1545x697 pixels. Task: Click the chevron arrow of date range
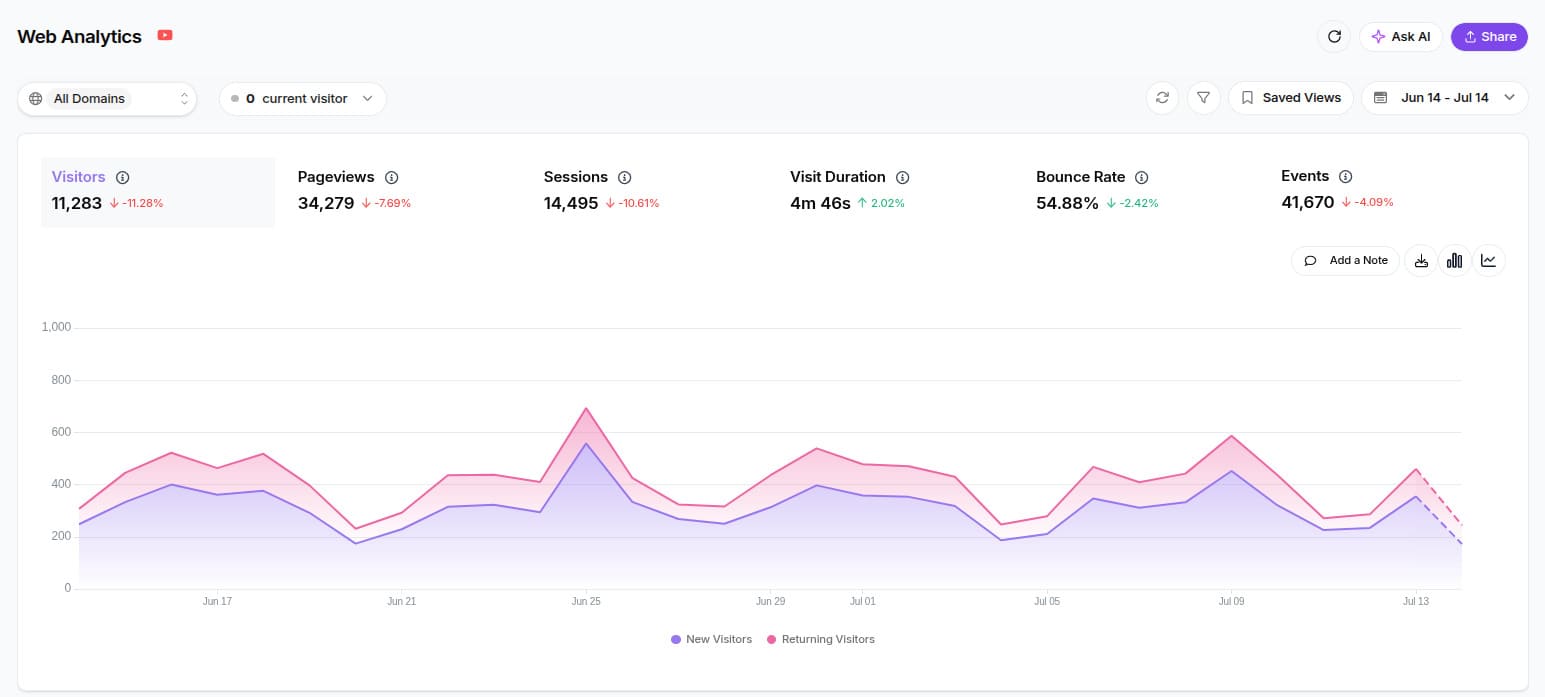pyautogui.click(x=1509, y=98)
